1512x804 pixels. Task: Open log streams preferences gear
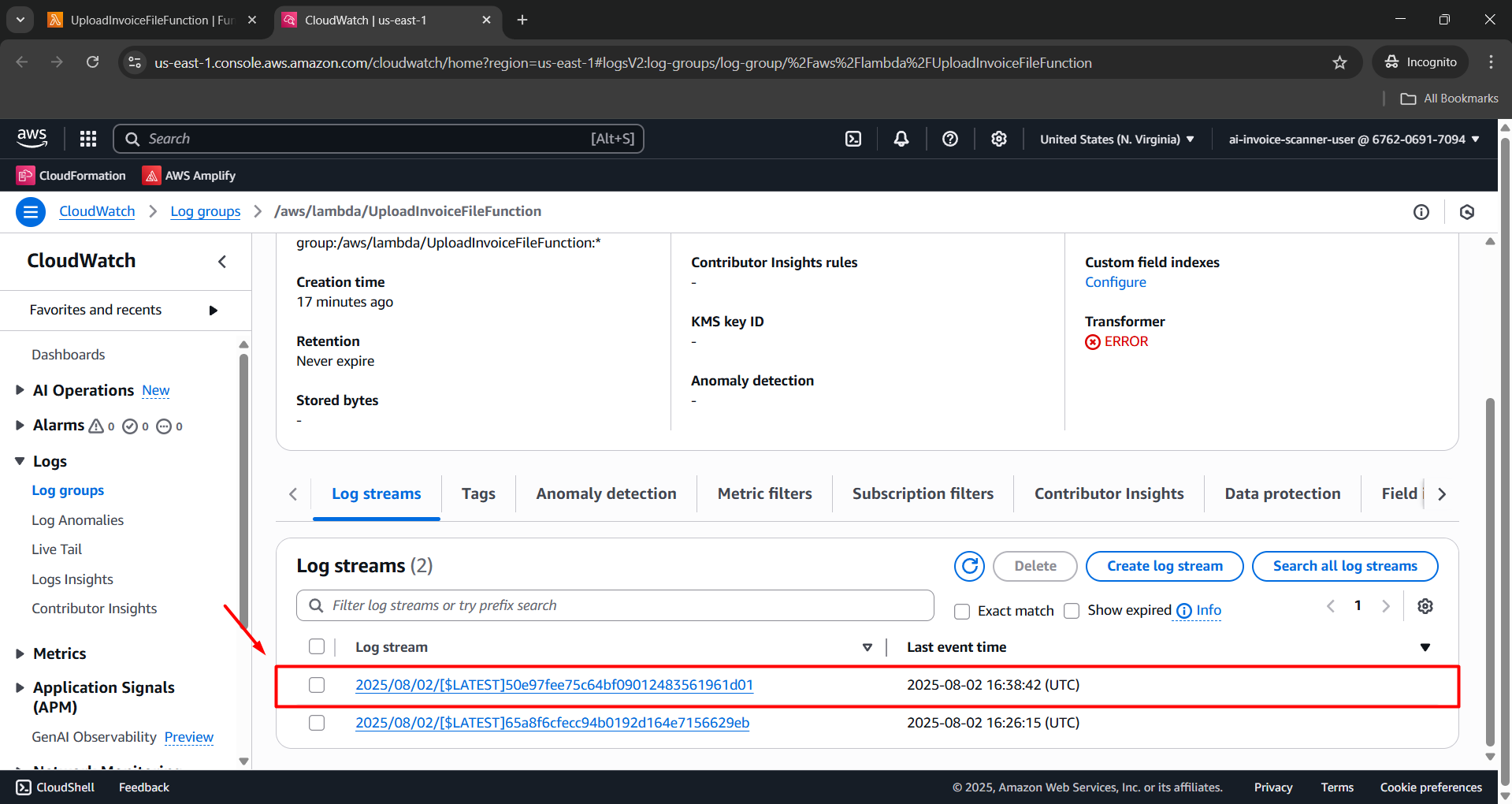pos(1425,605)
